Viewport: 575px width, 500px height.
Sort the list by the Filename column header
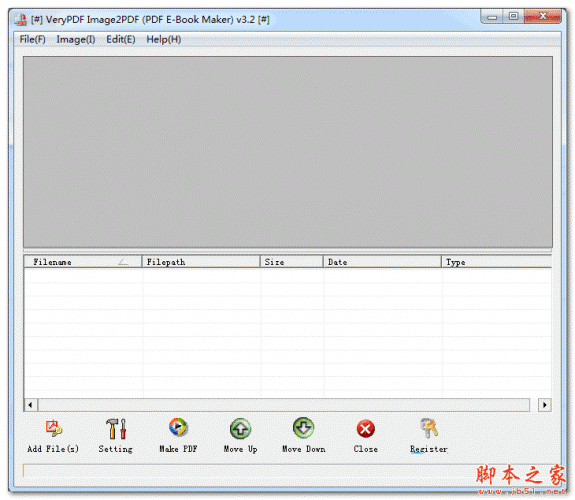[83, 262]
